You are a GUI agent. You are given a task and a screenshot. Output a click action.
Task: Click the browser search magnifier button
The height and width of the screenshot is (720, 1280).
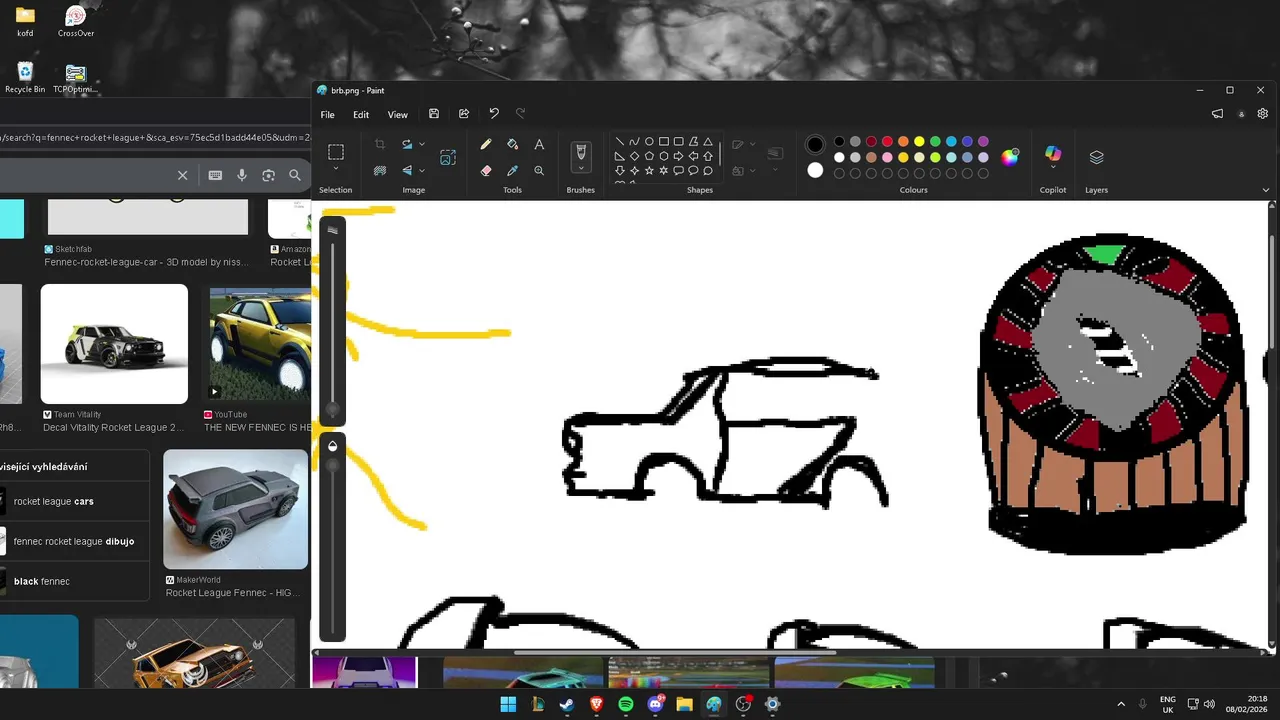(295, 175)
